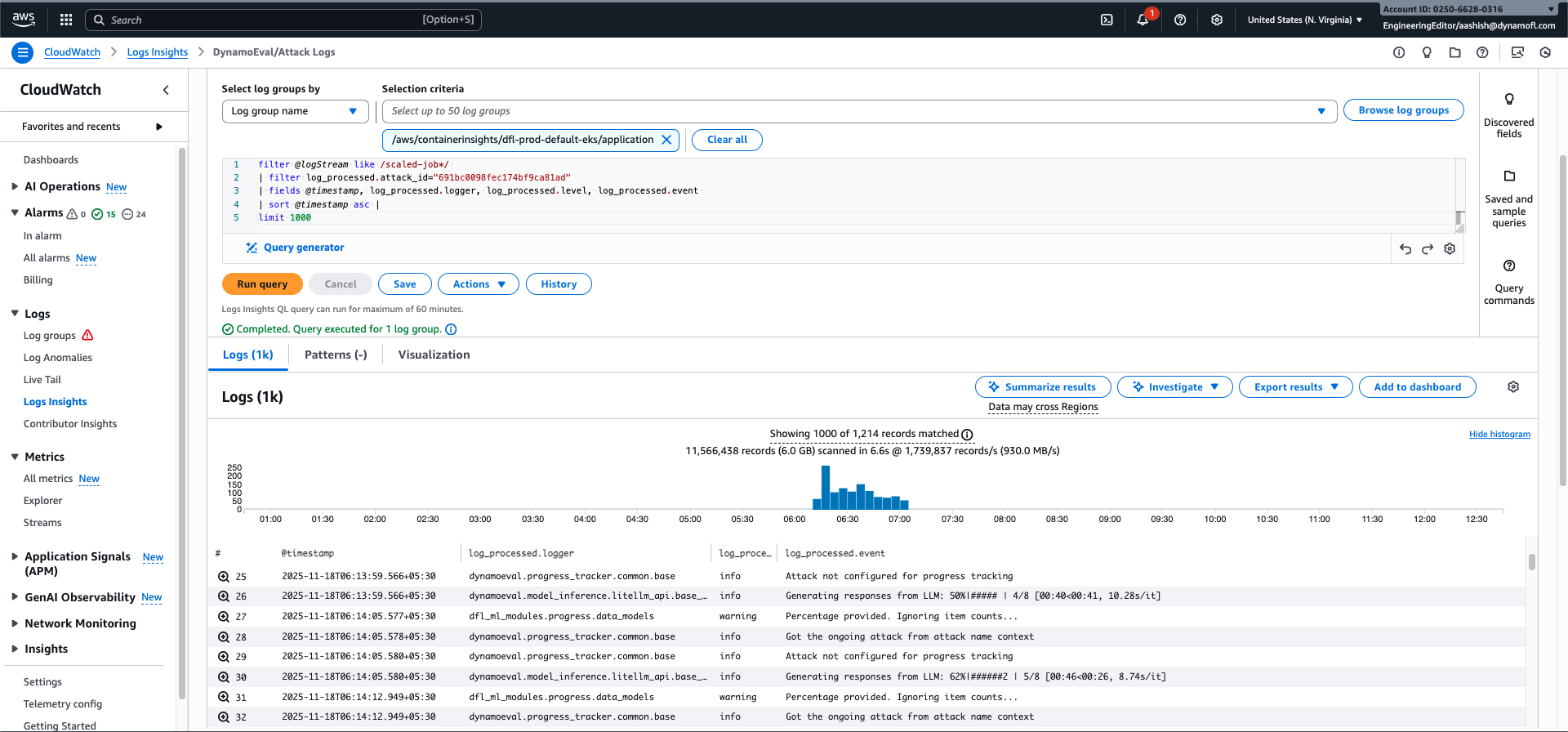1568x732 pixels.
Task: Open the query editor settings gear
Action: coord(1450,248)
